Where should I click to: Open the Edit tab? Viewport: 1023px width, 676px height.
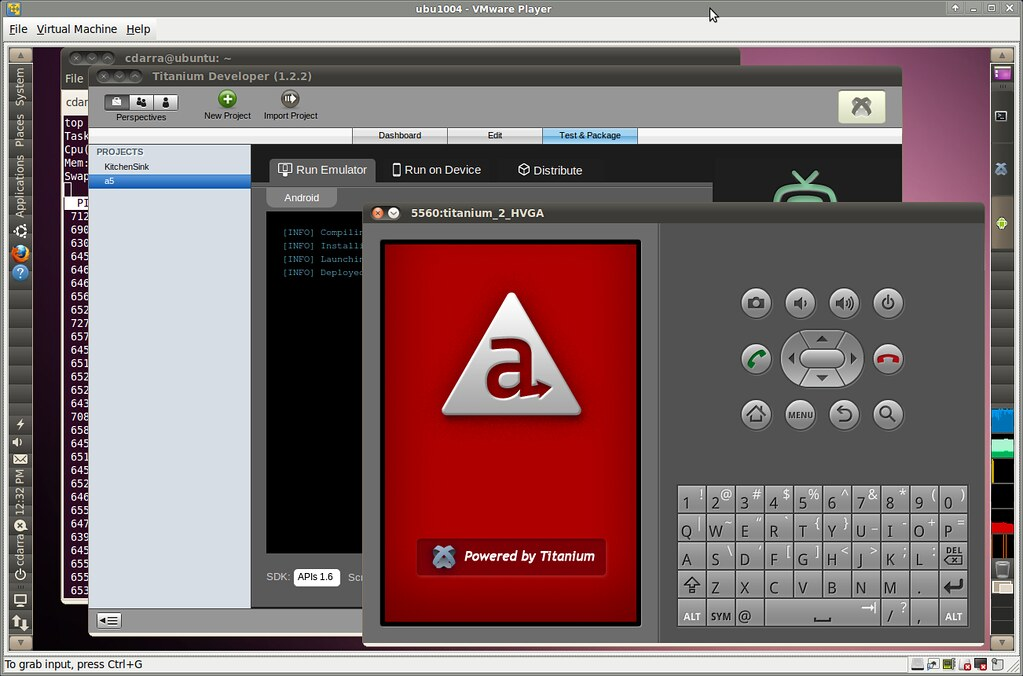(x=495, y=136)
